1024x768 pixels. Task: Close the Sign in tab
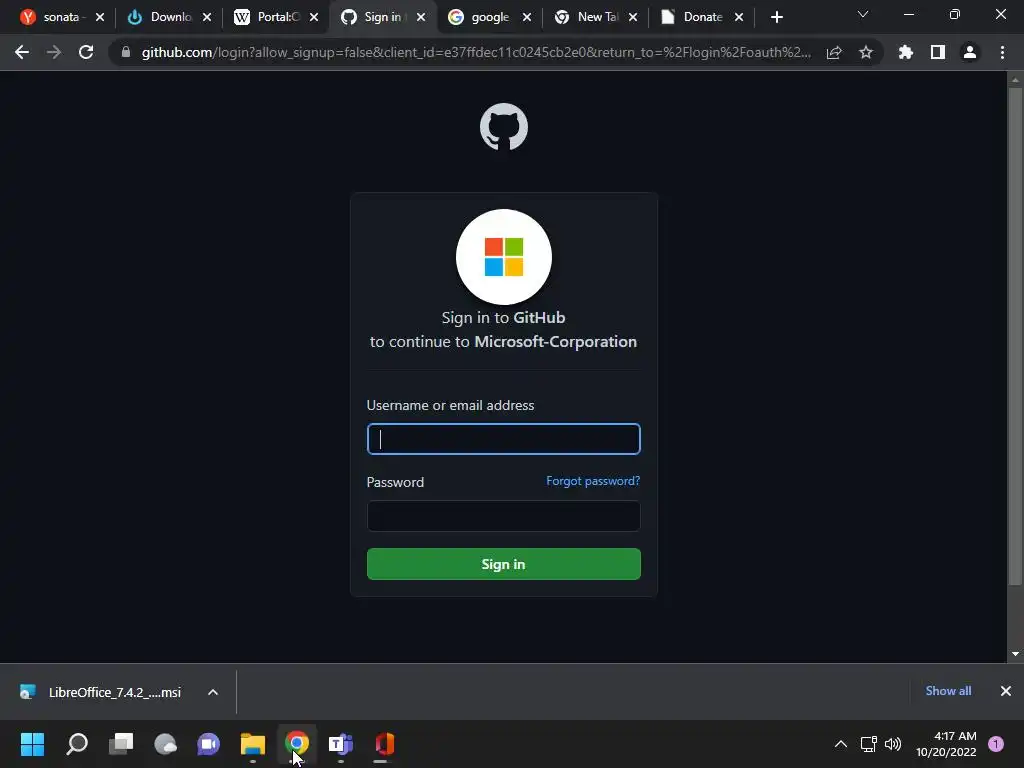pyautogui.click(x=421, y=17)
